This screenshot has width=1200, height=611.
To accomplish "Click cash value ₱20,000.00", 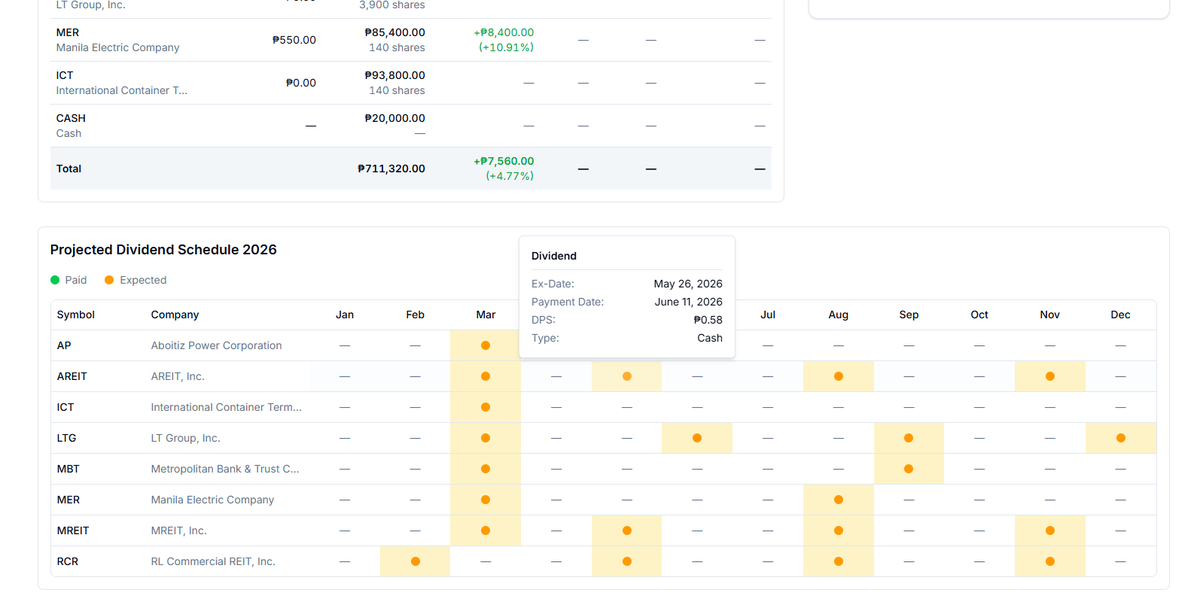I will [395, 118].
